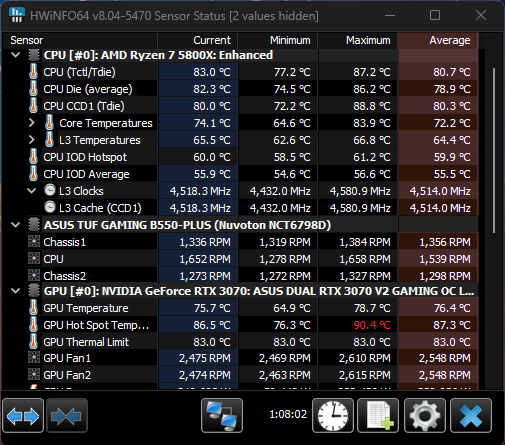Click the expand layout arrows button

[x=23, y=415]
